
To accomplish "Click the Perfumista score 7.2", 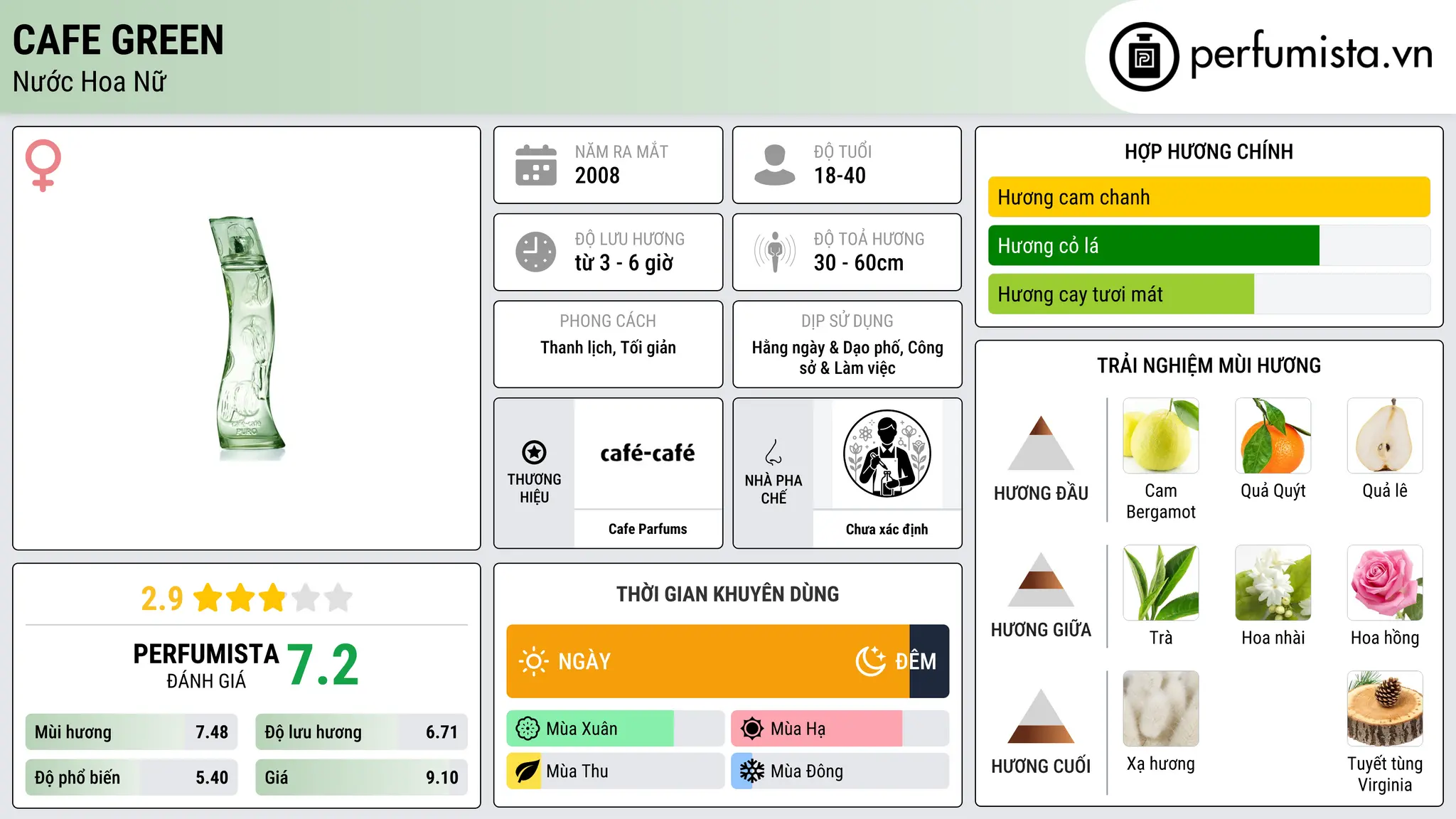I will point(323,665).
